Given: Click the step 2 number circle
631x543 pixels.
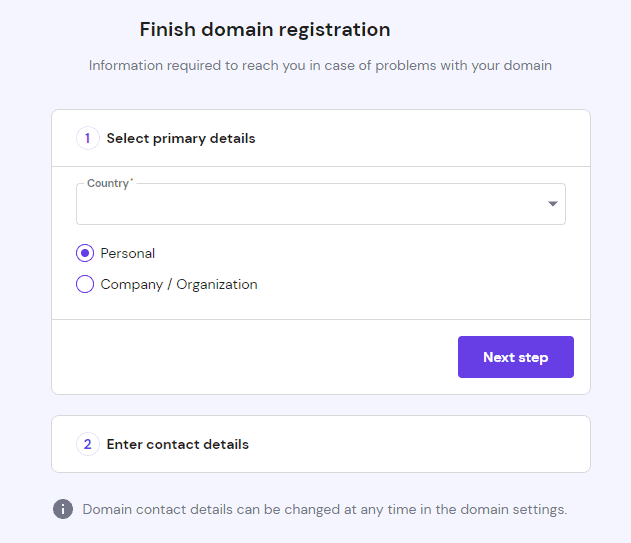Looking at the screenshot, I should [88, 444].
